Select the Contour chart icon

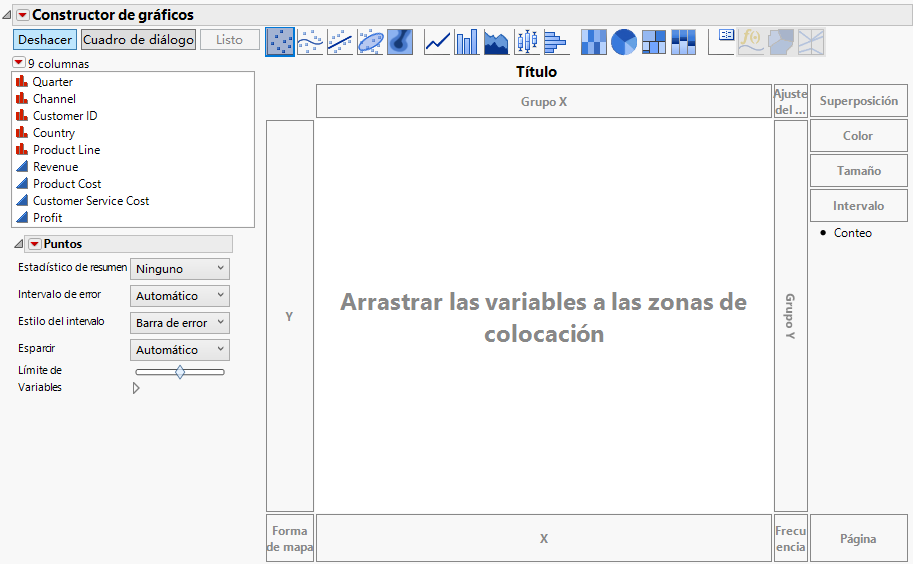tap(400, 42)
